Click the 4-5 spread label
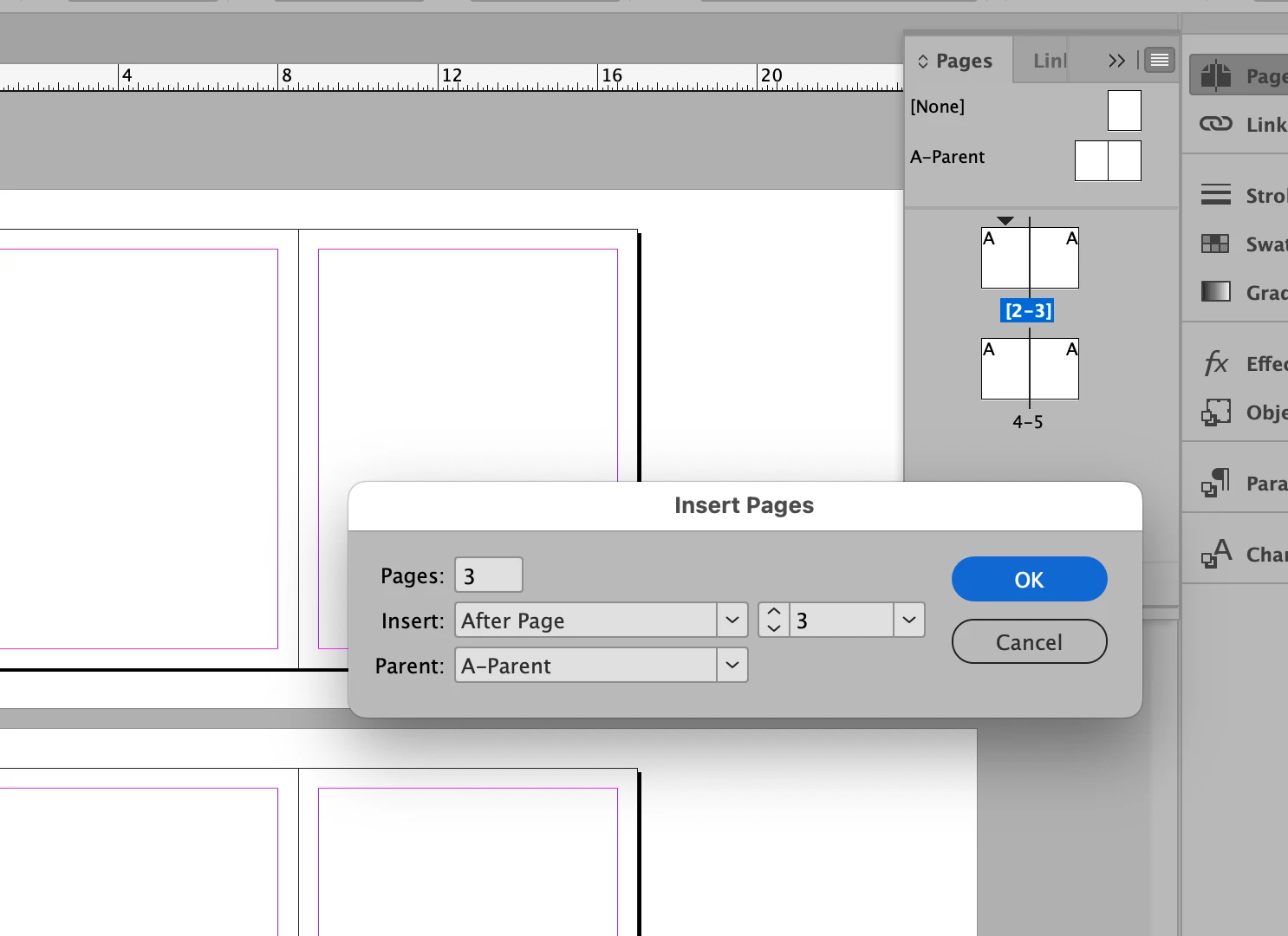 point(1028,422)
